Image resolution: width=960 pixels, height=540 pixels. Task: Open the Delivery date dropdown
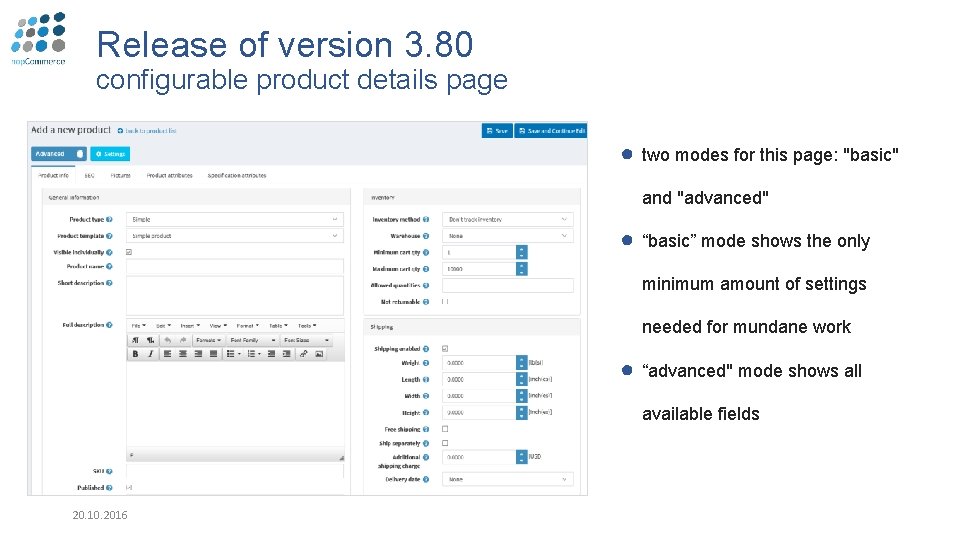pyautogui.click(x=508, y=479)
